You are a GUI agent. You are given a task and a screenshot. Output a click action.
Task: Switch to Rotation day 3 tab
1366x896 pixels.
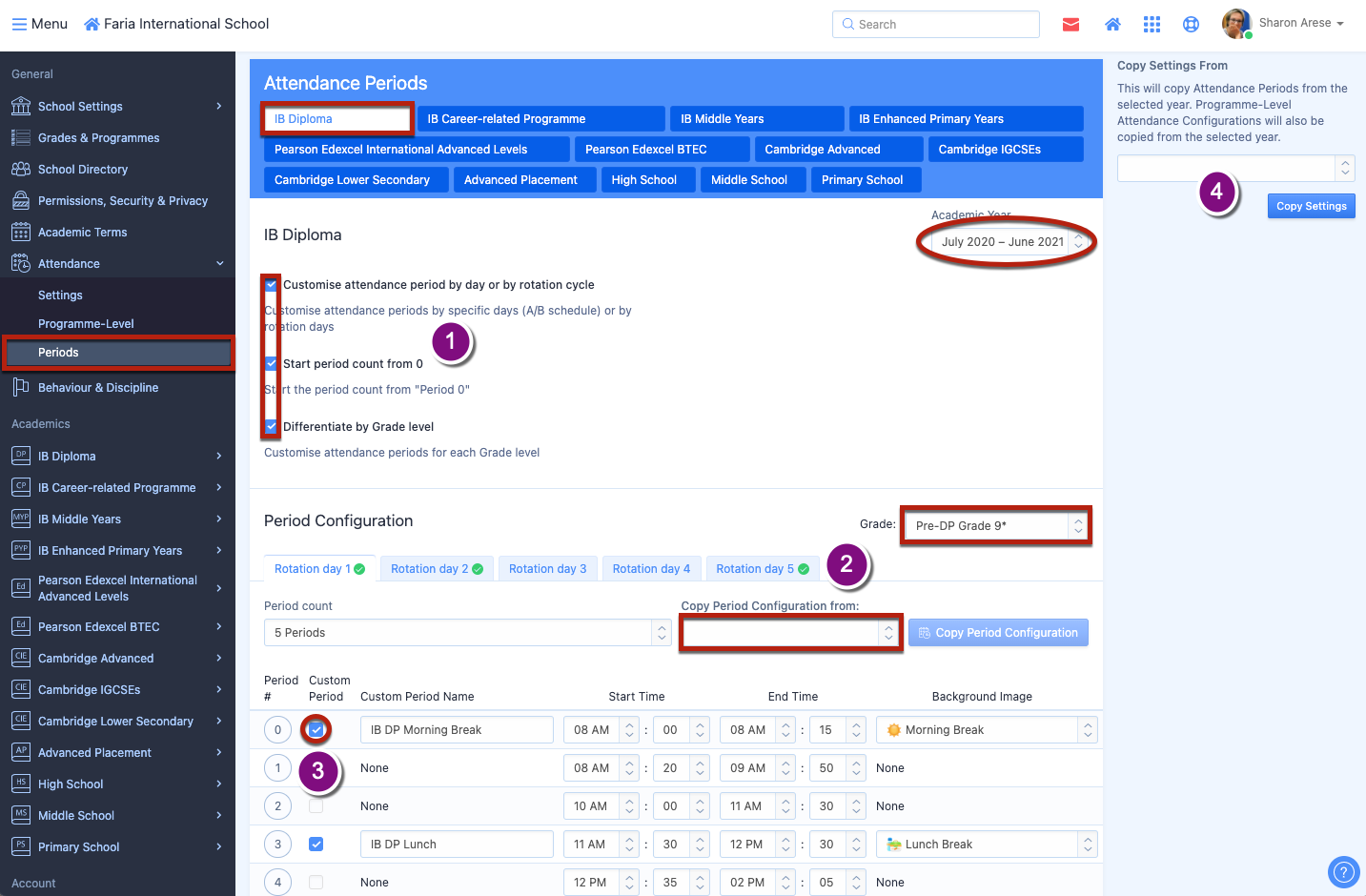pos(547,569)
